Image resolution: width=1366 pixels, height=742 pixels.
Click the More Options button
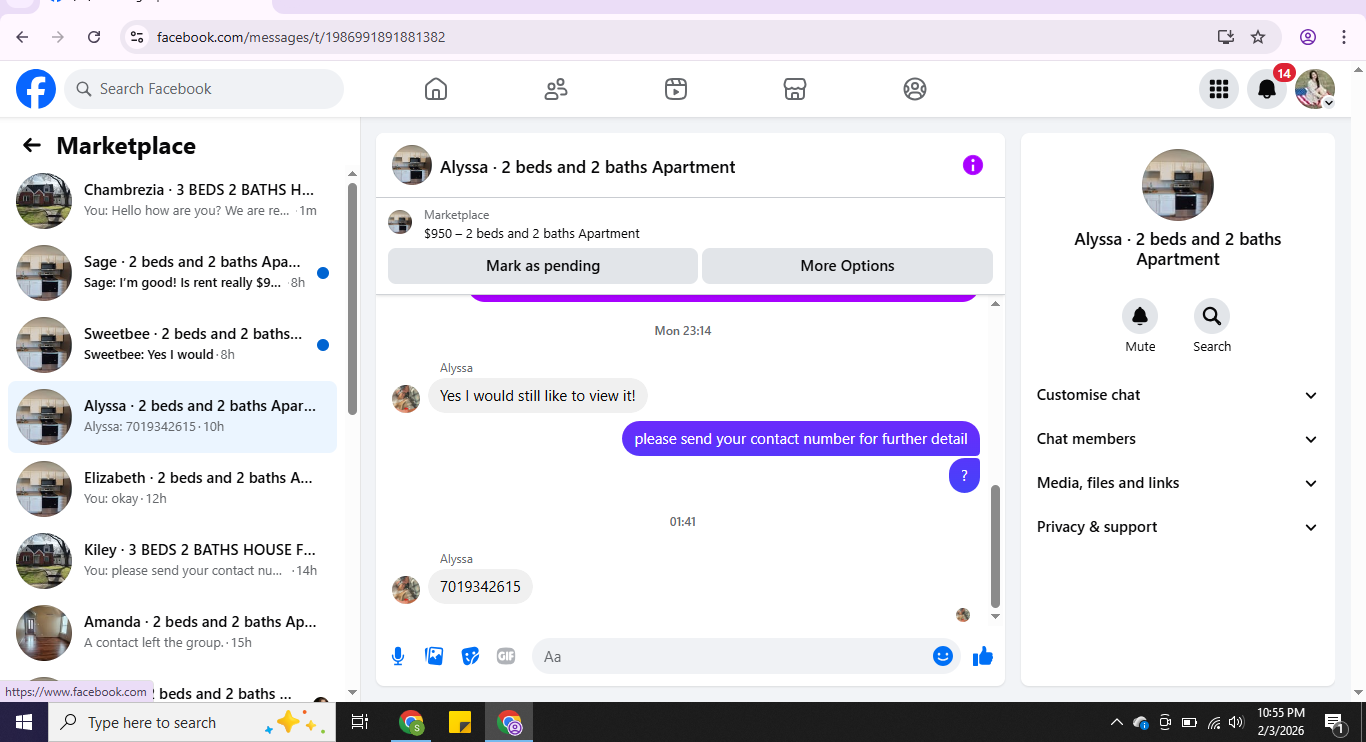tap(847, 266)
